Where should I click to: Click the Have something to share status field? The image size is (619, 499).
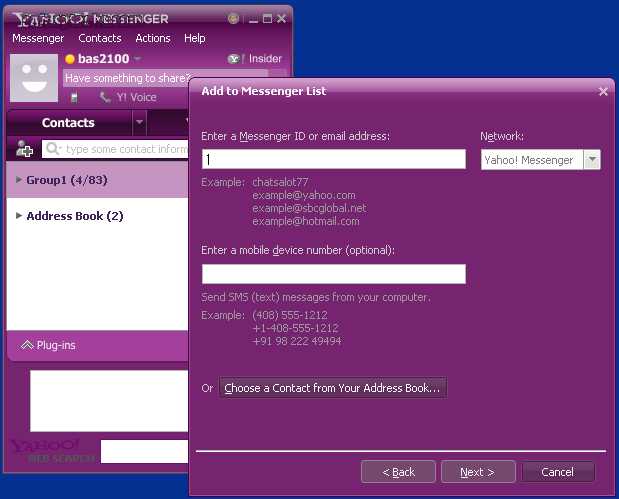point(166,78)
